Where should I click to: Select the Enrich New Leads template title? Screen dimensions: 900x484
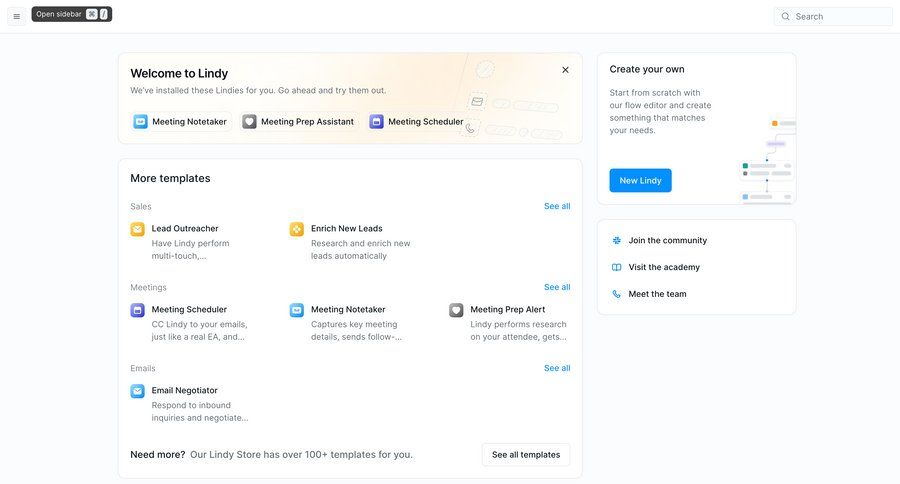347,229
